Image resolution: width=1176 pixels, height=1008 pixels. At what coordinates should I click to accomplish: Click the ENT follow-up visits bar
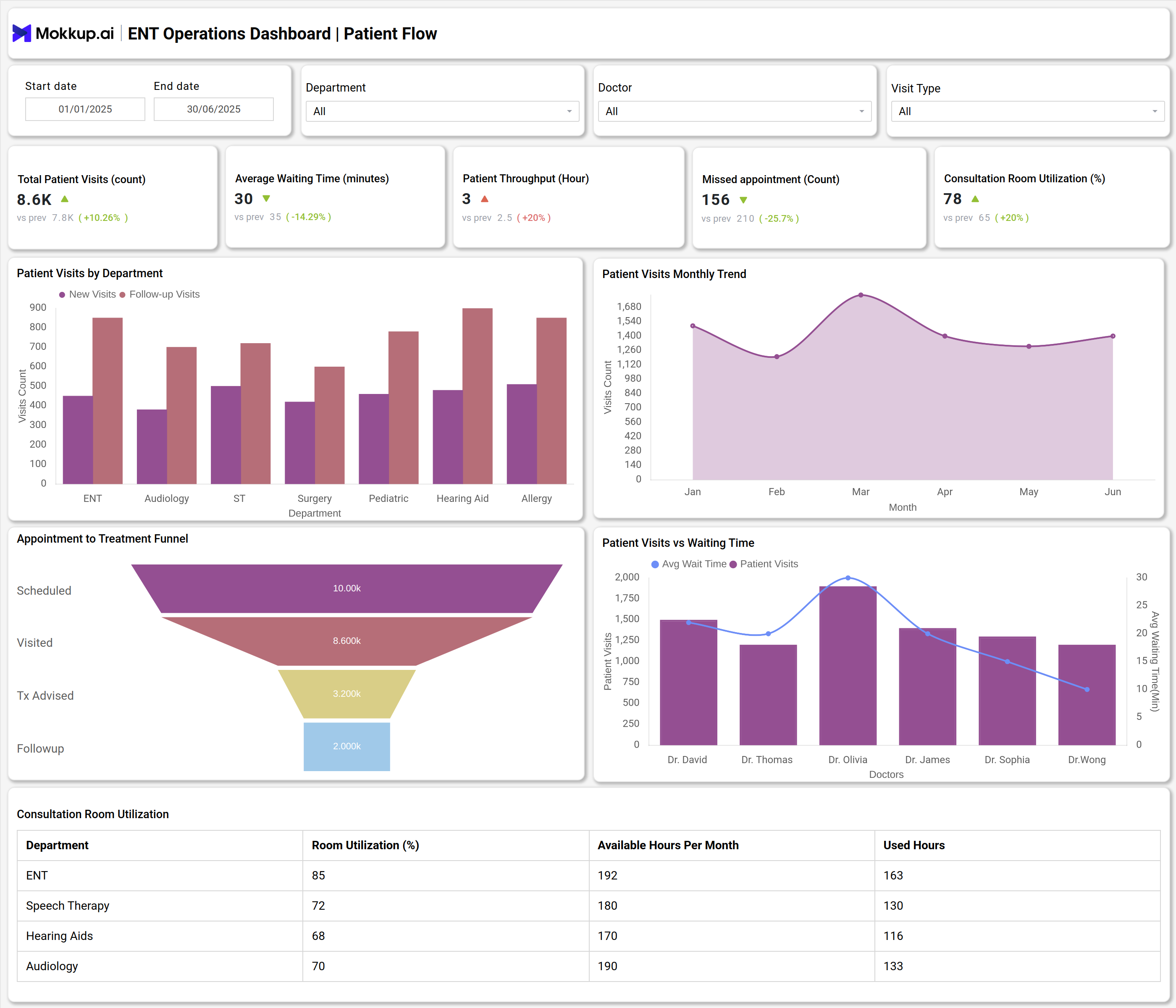pyautogui.click(x=107, y=401)
